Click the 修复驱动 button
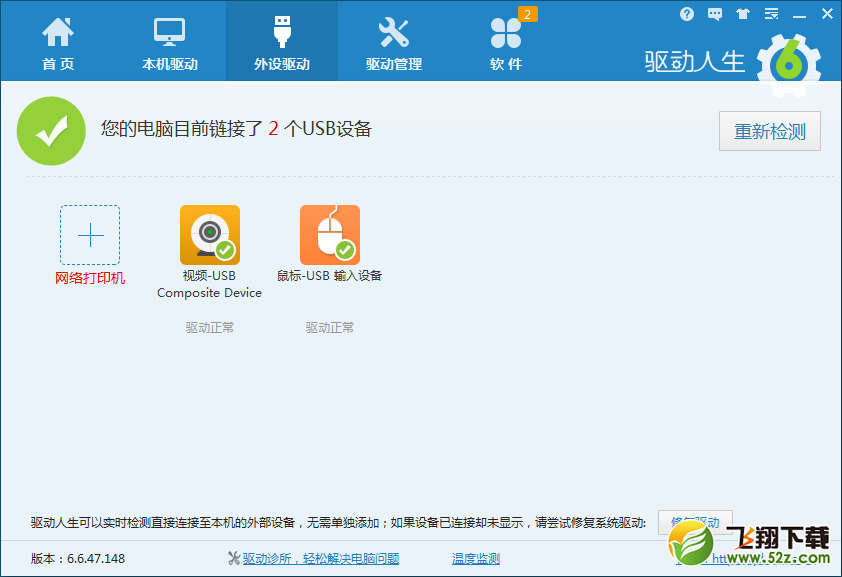Viewport: 842px width, 577px height. click(x=695, y=522)
